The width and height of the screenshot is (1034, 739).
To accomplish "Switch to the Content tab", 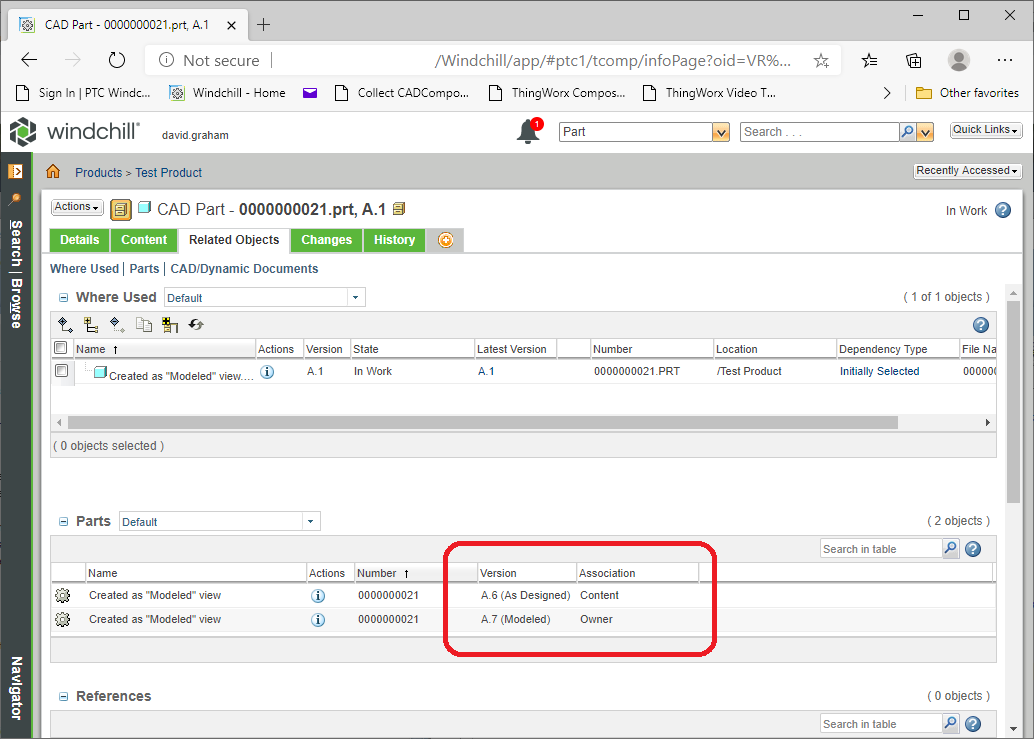I will 143,240.
